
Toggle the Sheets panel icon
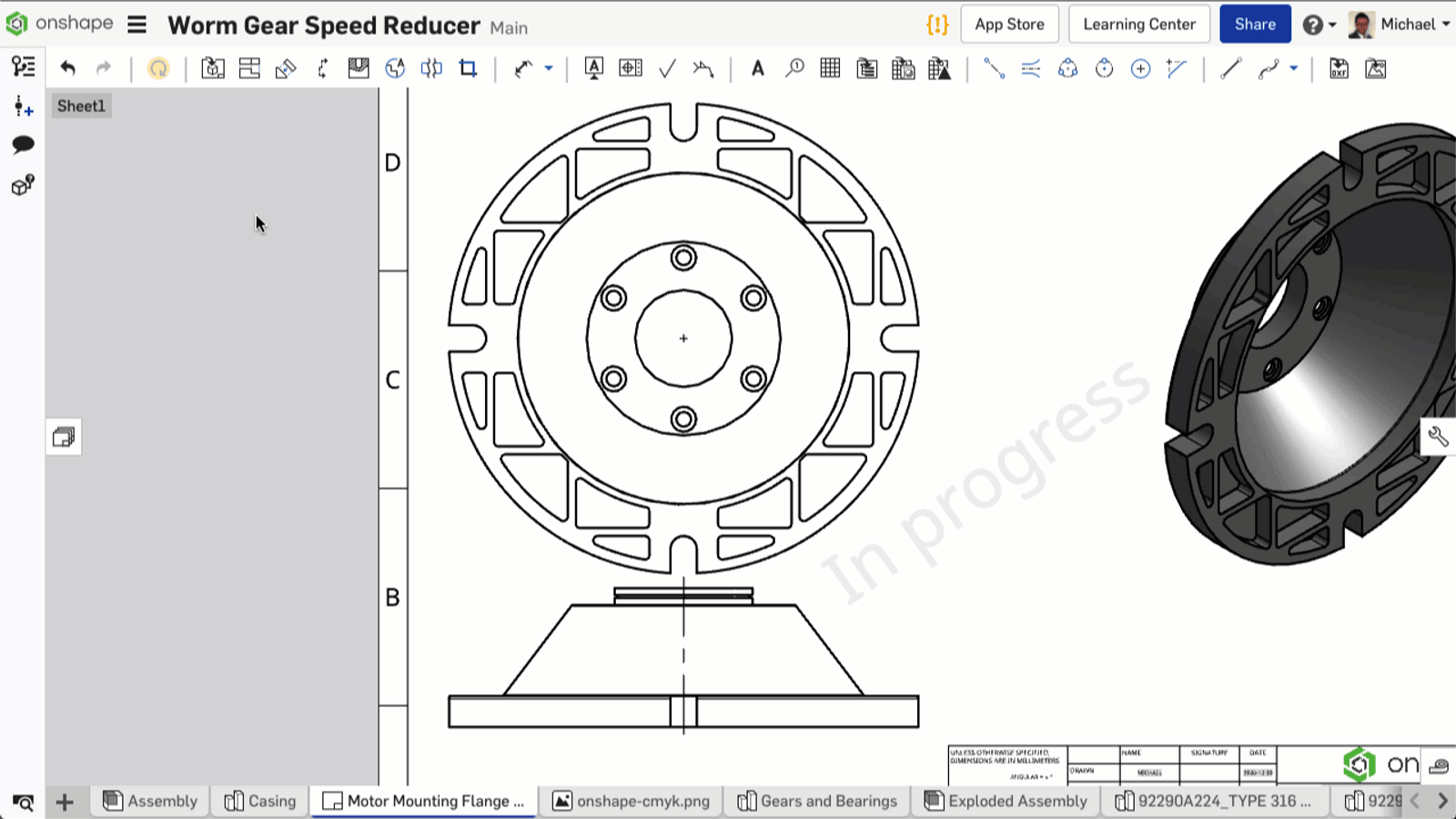pos(64,437)
